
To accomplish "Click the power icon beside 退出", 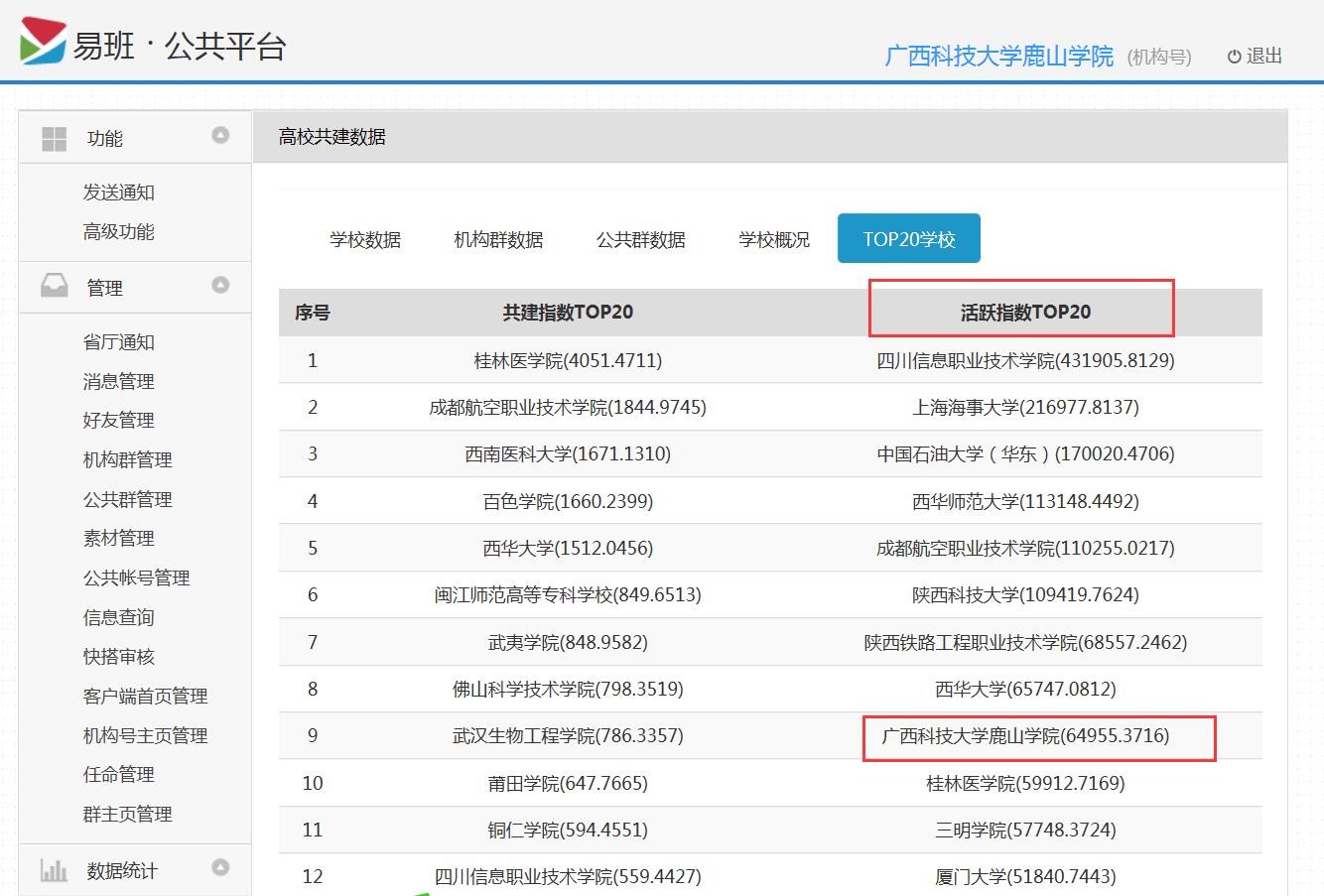I will click(x=1234, y=57).
